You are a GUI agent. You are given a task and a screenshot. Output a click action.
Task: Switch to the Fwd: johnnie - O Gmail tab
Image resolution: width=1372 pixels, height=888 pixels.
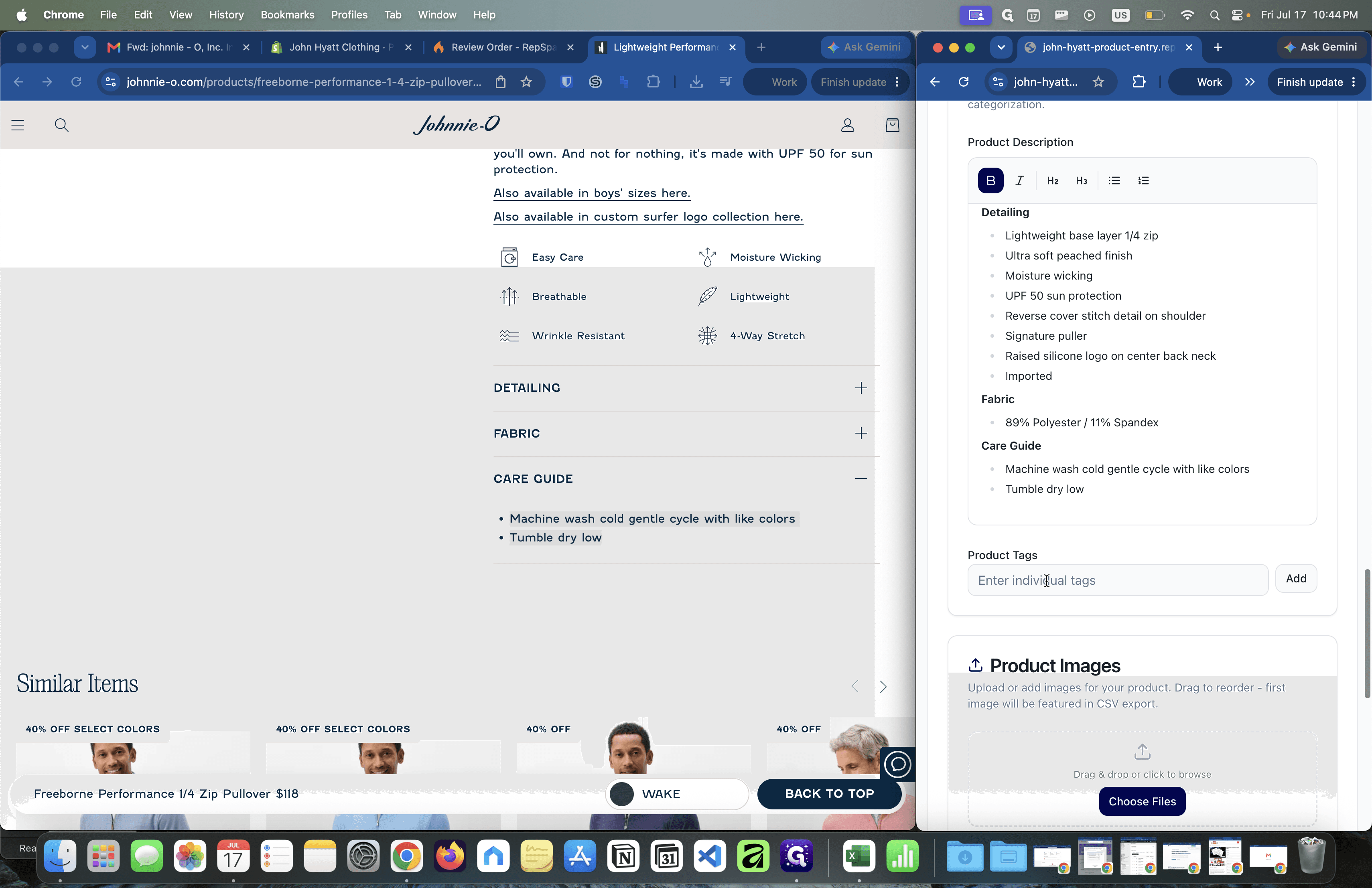(x=179, y=47)
